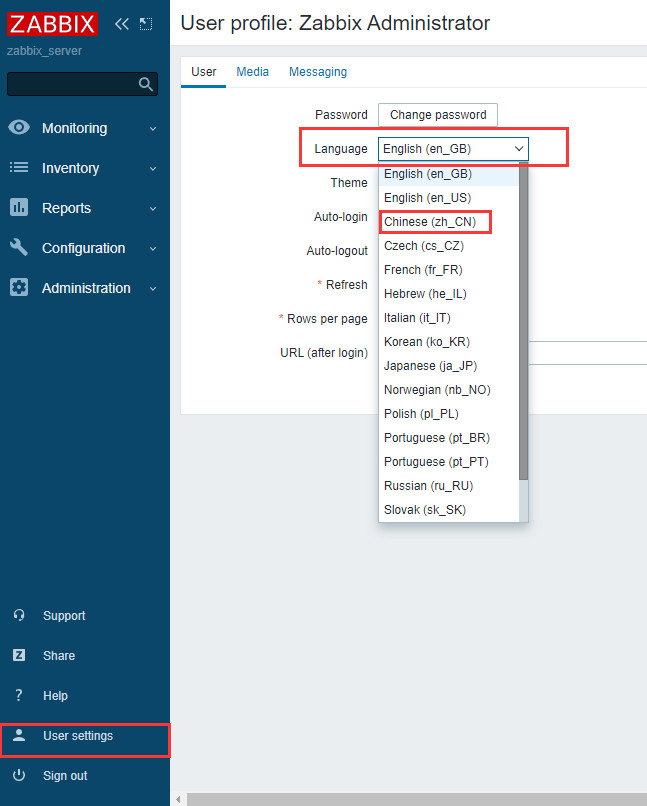Choose Japanese (ja_JP) language option
The width and height of the screenshot is (647, 806).
tap(449, 366)
